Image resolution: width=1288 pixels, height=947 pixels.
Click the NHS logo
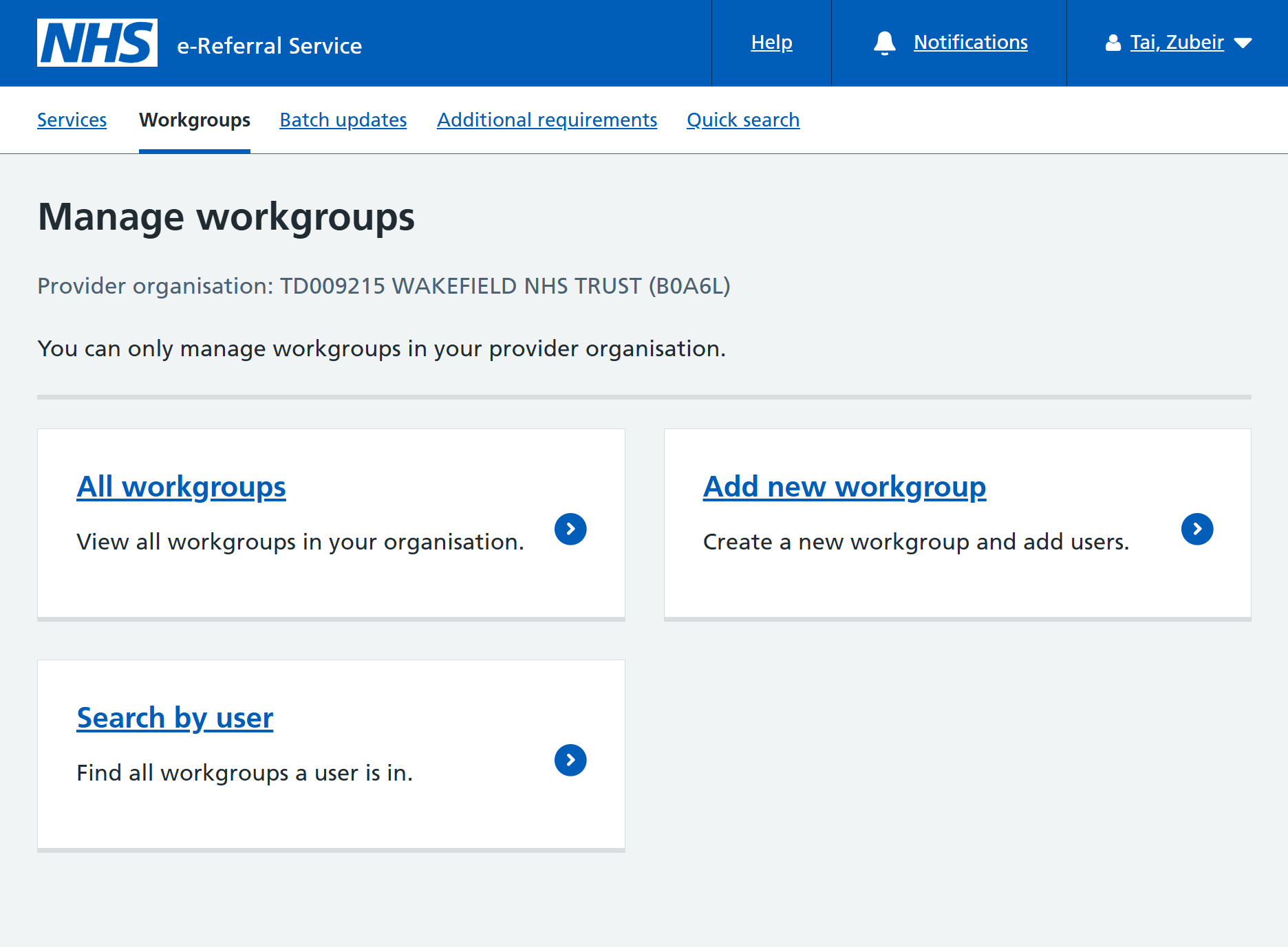[x=97, y=43]
